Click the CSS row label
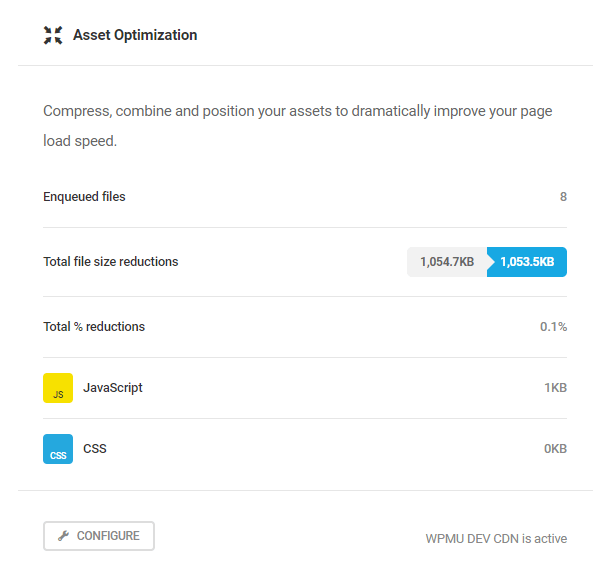The width and height of the screenshot is (610, 576). click(x=95, y=449)
